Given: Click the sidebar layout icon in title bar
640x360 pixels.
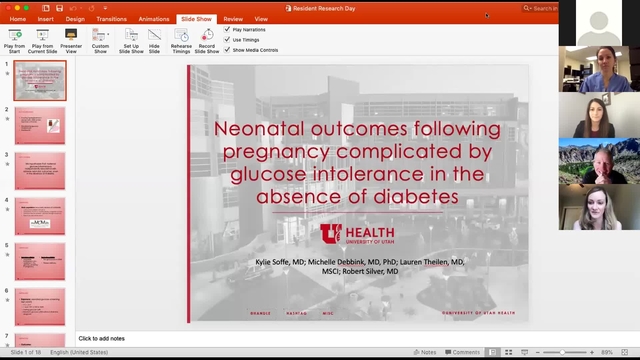Looking at the screenshot, I should (46, 8).
